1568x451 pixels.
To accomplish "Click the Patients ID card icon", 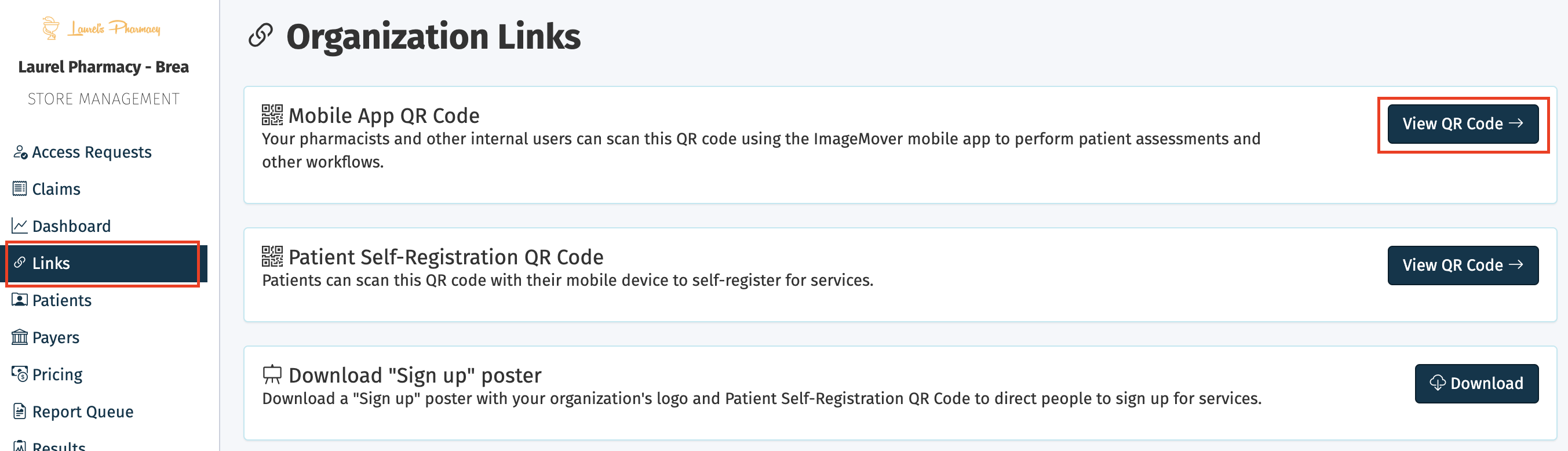I will tap(20, 300).
